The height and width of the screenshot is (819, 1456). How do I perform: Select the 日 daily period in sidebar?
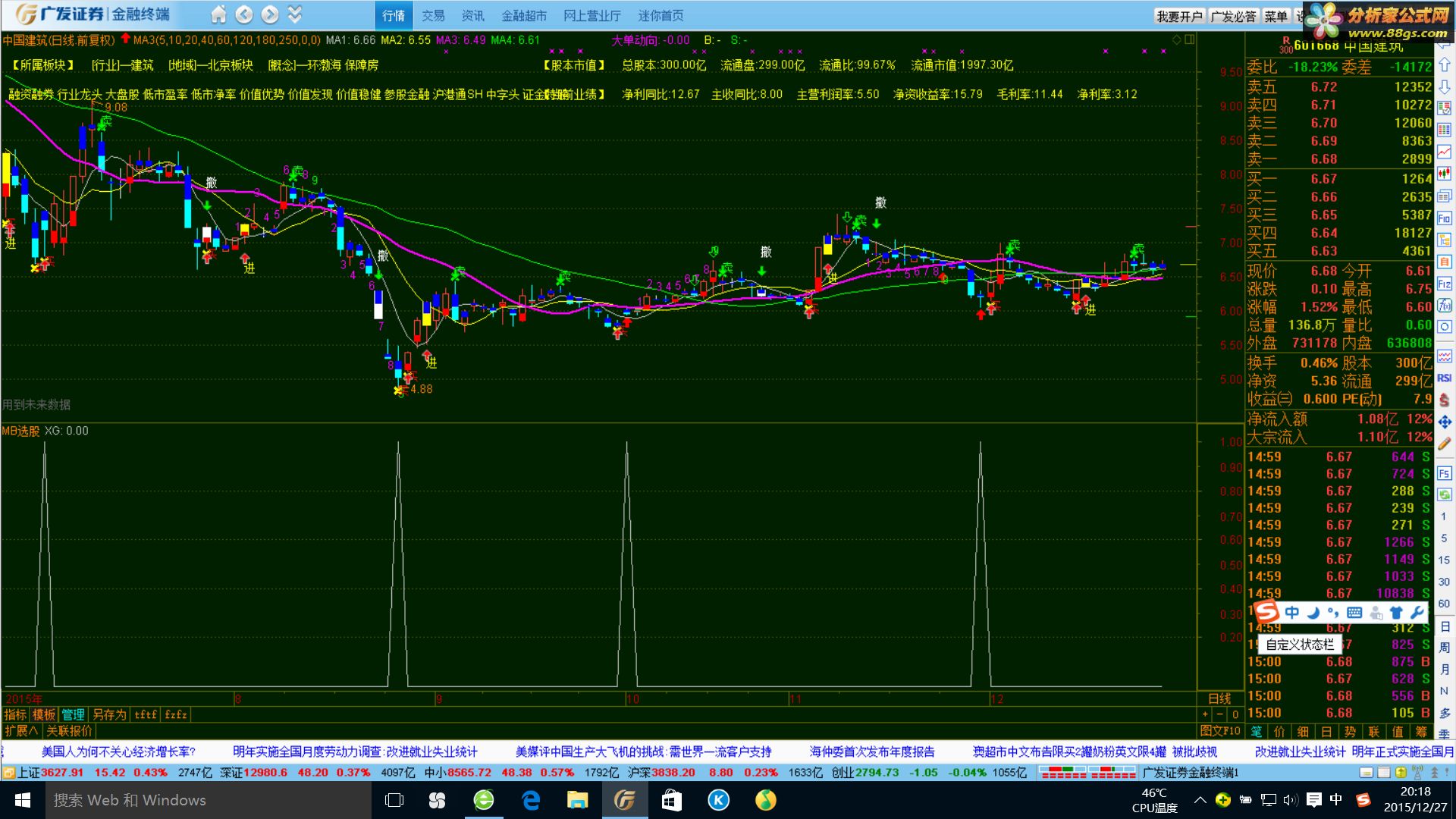tap(1445, 626)
